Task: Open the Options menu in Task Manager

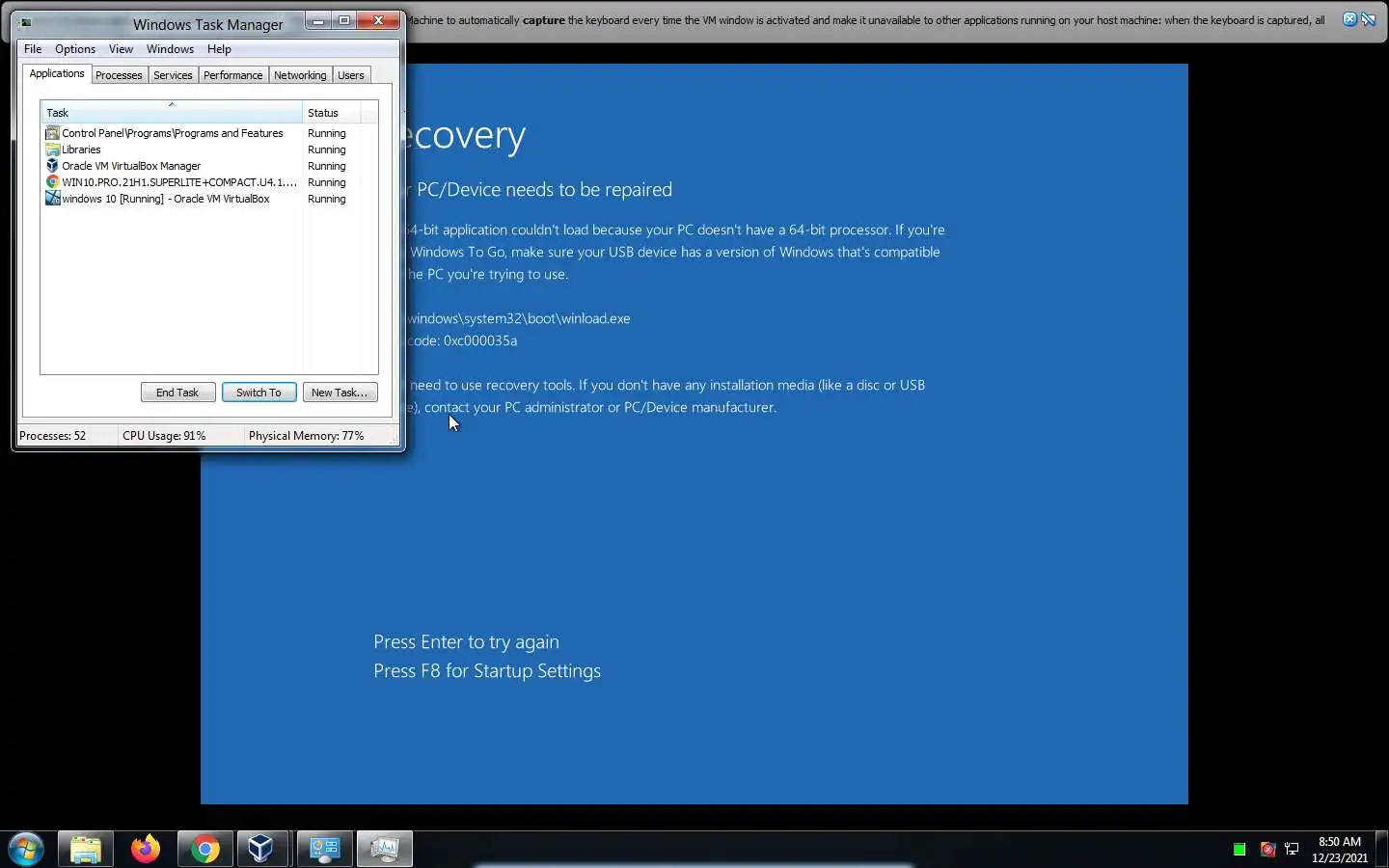Action: (75, 49)
